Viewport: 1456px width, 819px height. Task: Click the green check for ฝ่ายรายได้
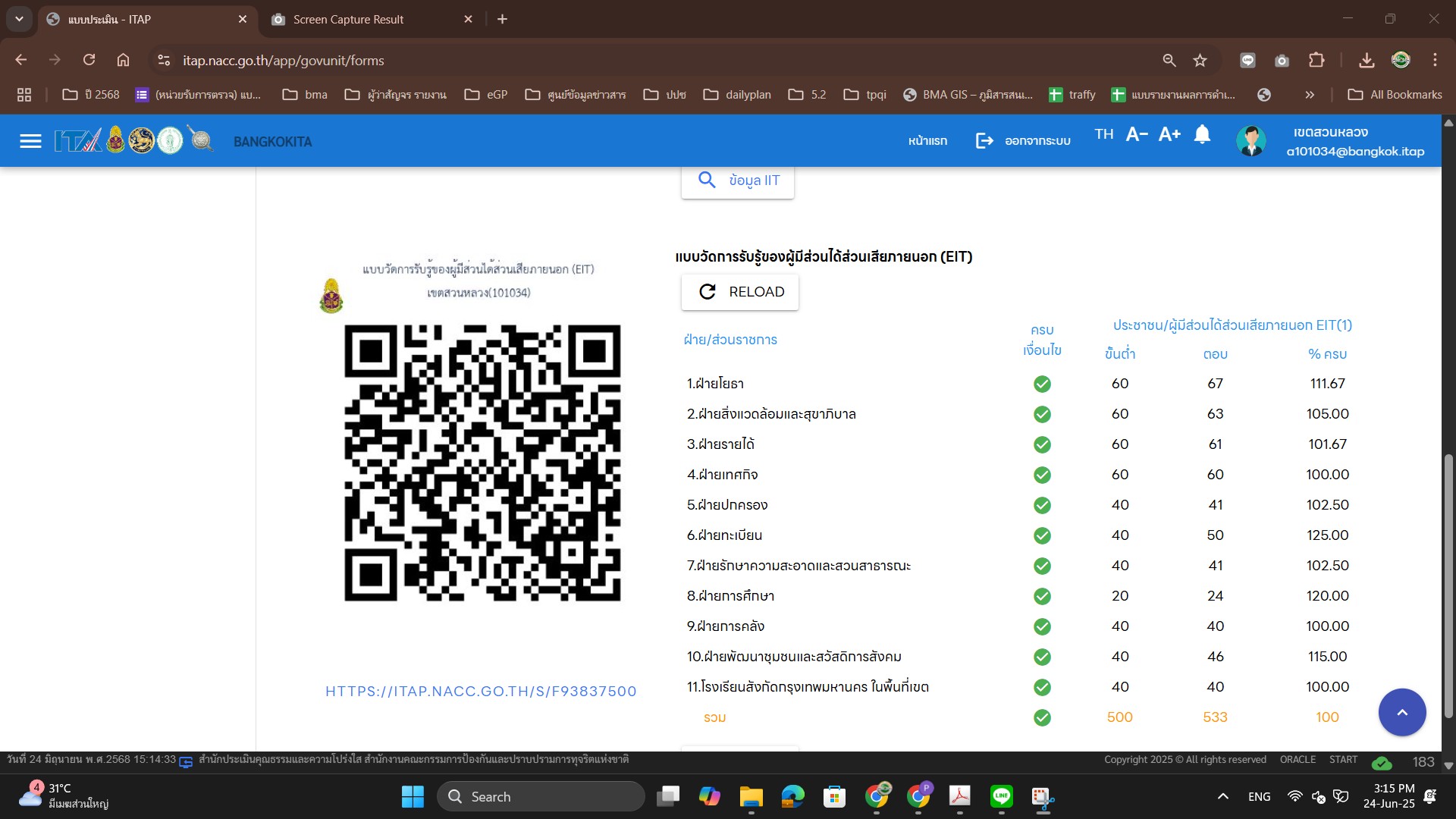pos(1042,444)
